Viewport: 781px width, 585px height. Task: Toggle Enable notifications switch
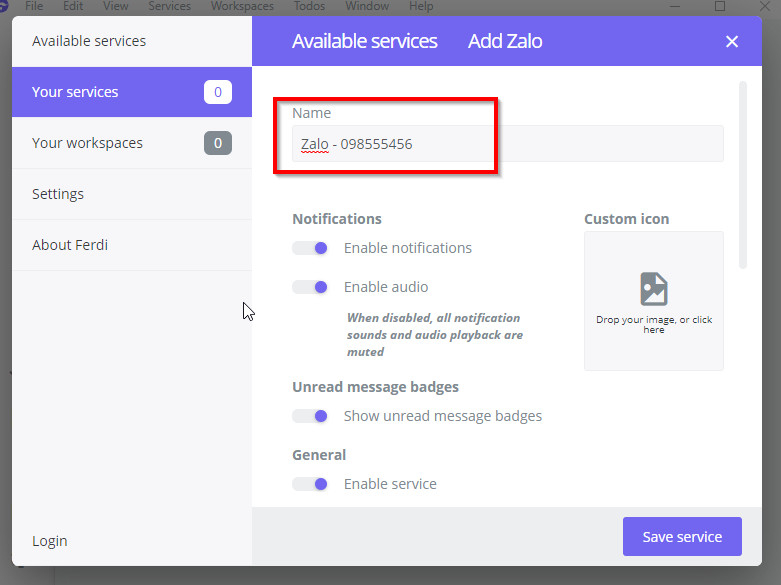click(x=310, y=248)
